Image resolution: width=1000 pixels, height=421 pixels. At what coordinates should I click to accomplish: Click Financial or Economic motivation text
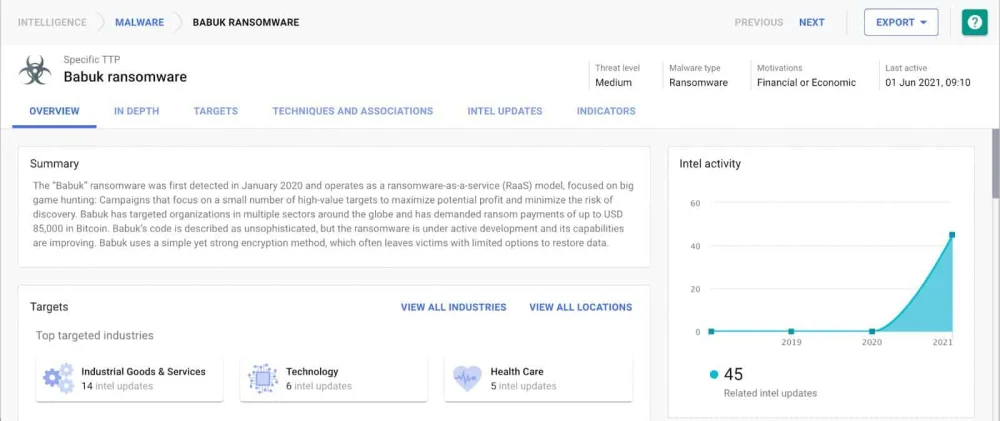click(x=806, y=82)
